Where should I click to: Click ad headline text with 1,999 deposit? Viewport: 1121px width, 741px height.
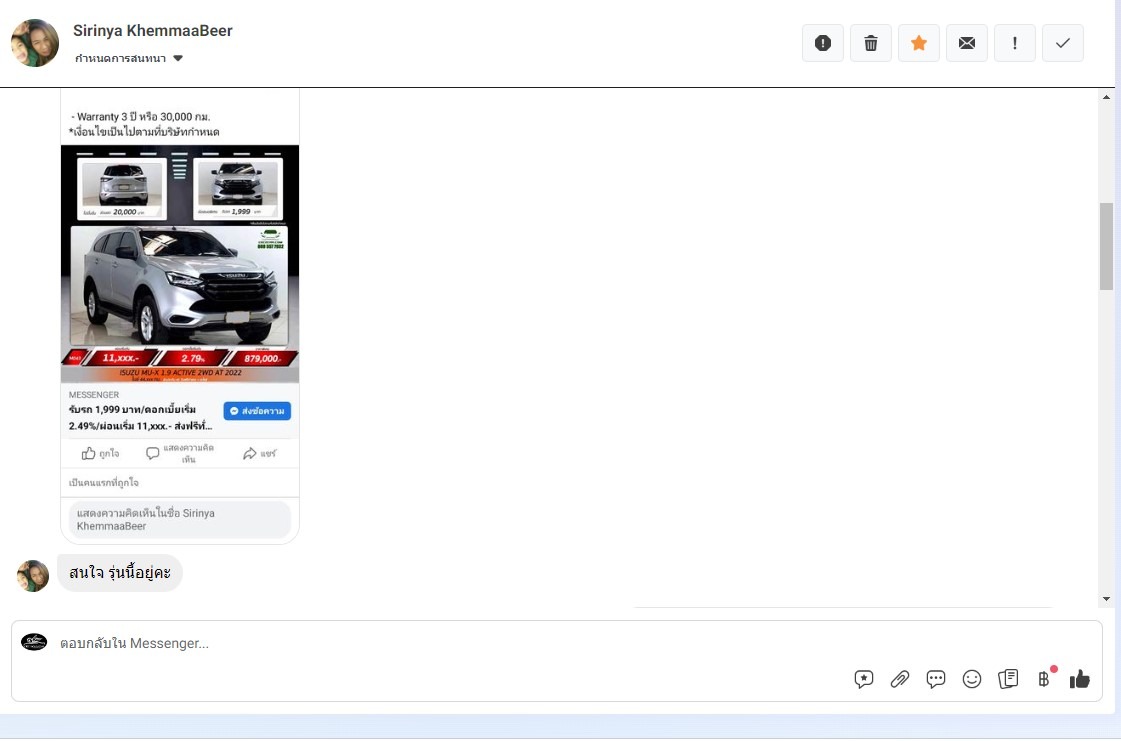click(141, 418)
